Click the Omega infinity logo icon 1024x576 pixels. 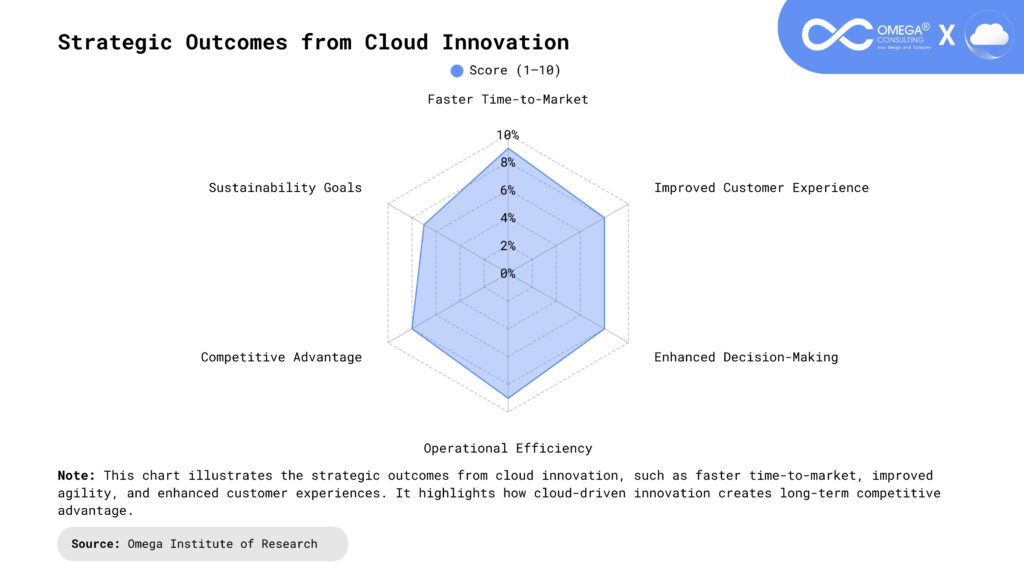837,35
